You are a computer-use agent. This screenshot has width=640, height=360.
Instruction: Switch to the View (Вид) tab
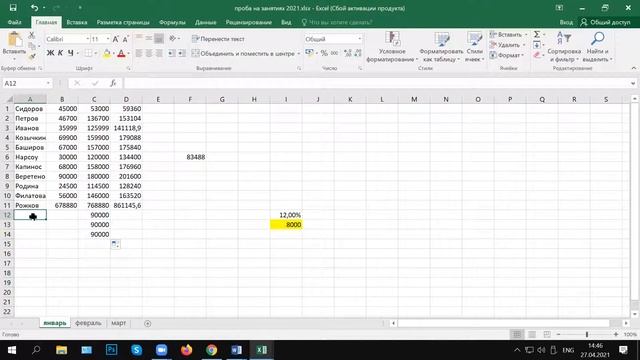pyautogui.click(x=286, y=22)
